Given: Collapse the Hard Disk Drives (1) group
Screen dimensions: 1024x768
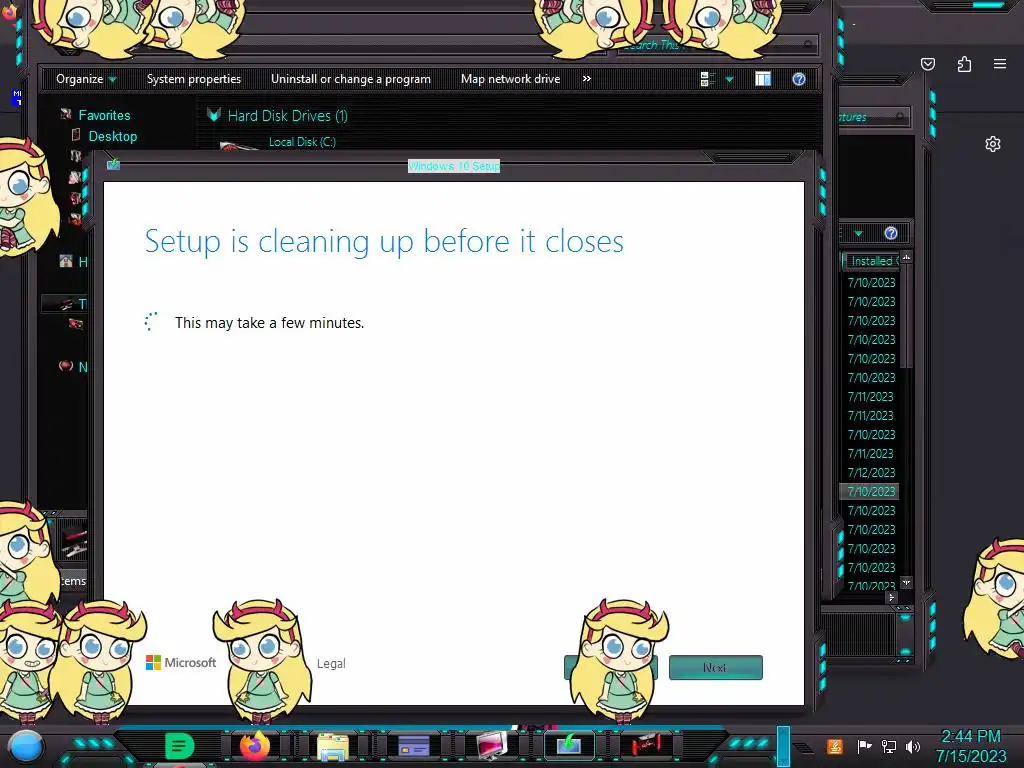Looking at the screenshot, I should point(214,116).
